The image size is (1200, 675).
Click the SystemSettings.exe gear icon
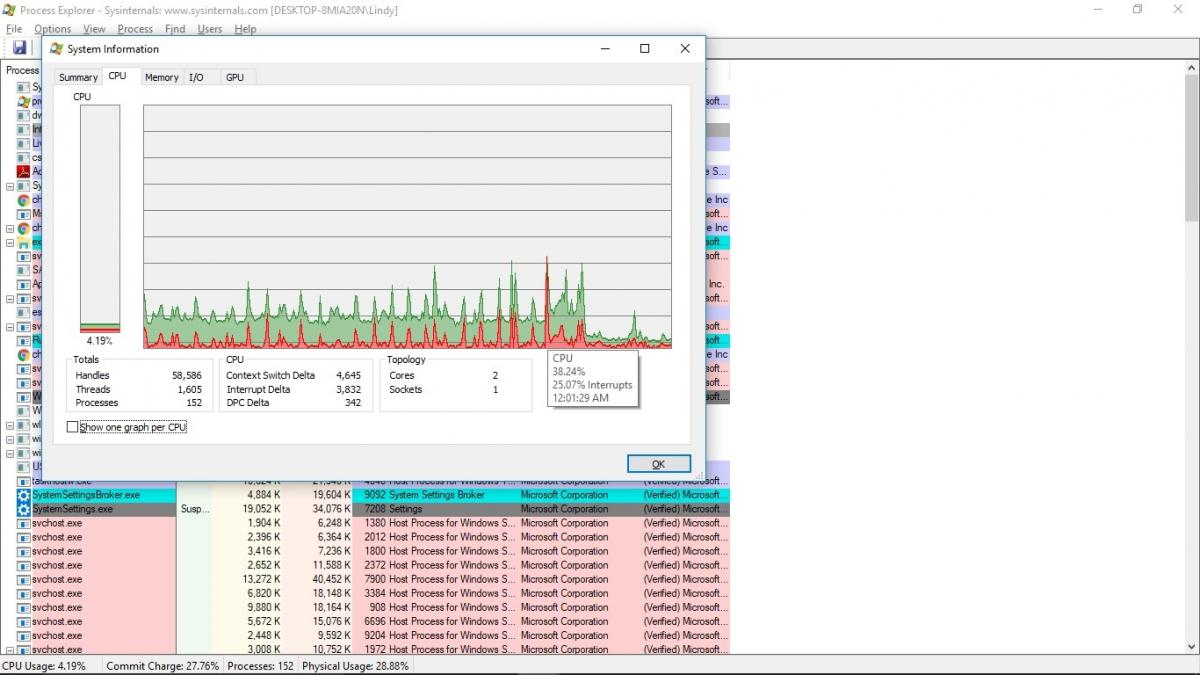[x=24, y=509]
